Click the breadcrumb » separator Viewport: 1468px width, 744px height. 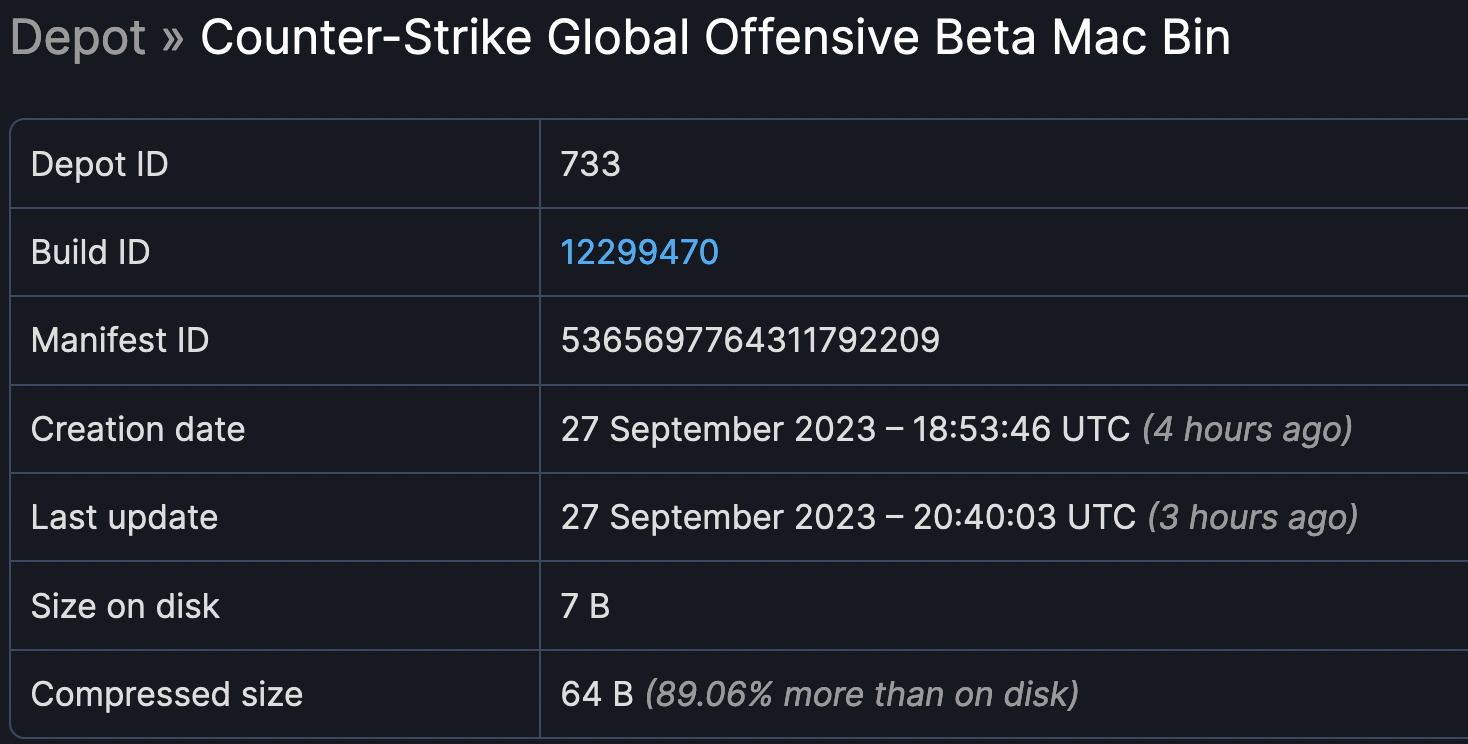pyautogui.click(x=173, y=39)
